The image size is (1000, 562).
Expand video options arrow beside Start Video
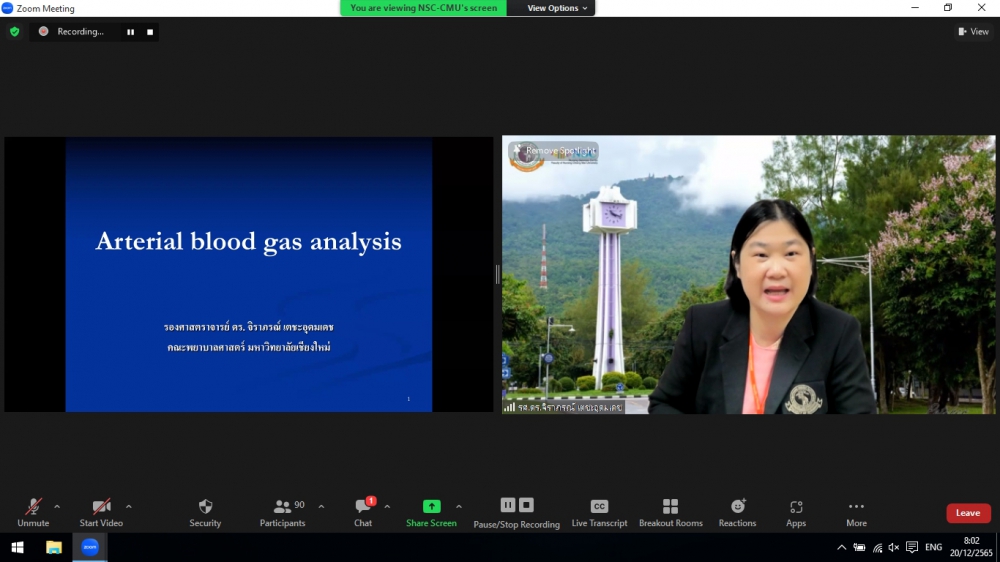click(x=129, y=506)
